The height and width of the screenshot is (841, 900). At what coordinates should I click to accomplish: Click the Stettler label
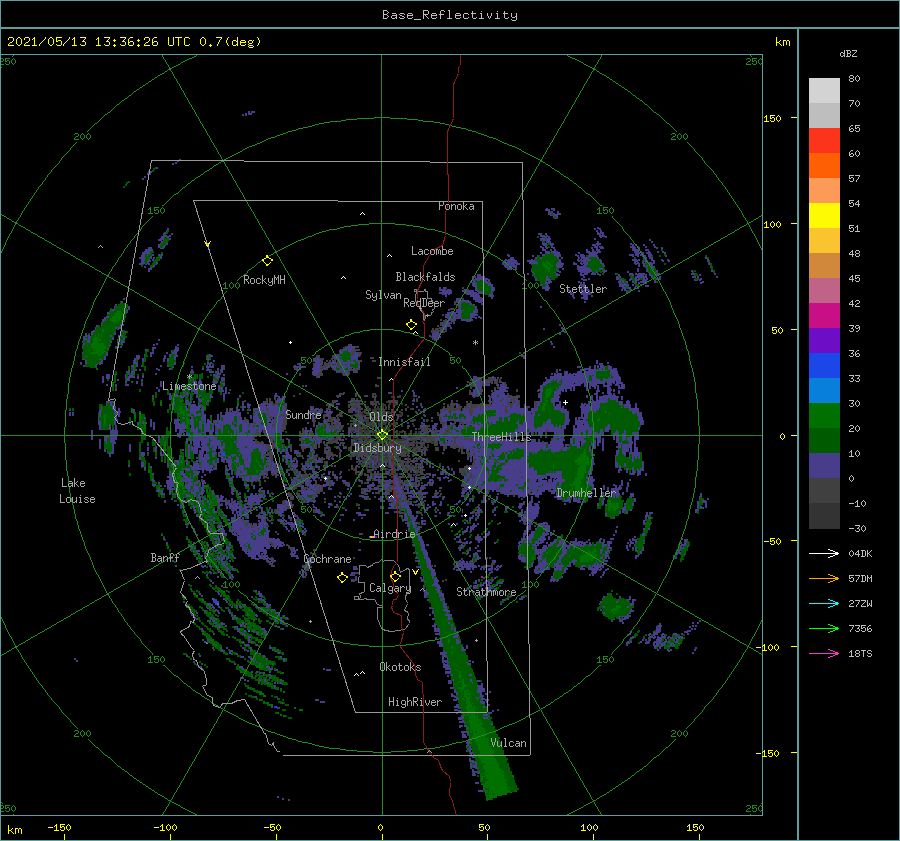pos(583,289)
